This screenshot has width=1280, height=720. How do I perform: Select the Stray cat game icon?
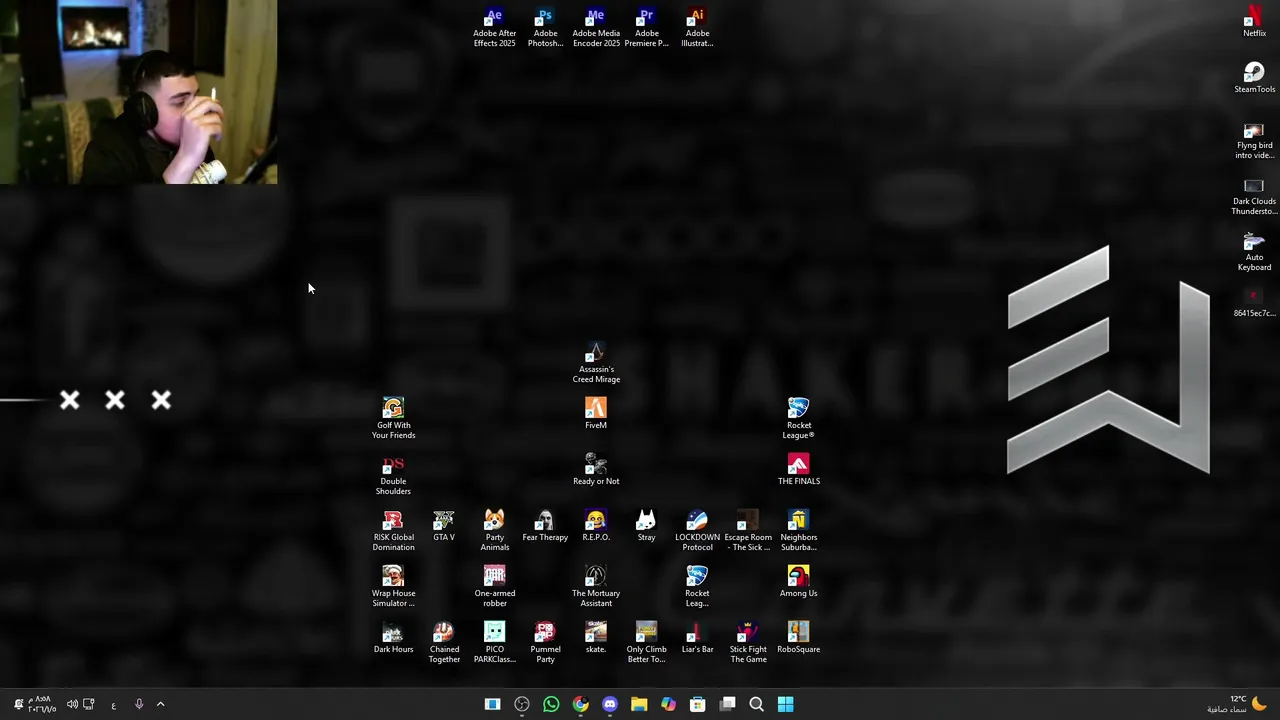click(646, 526)
